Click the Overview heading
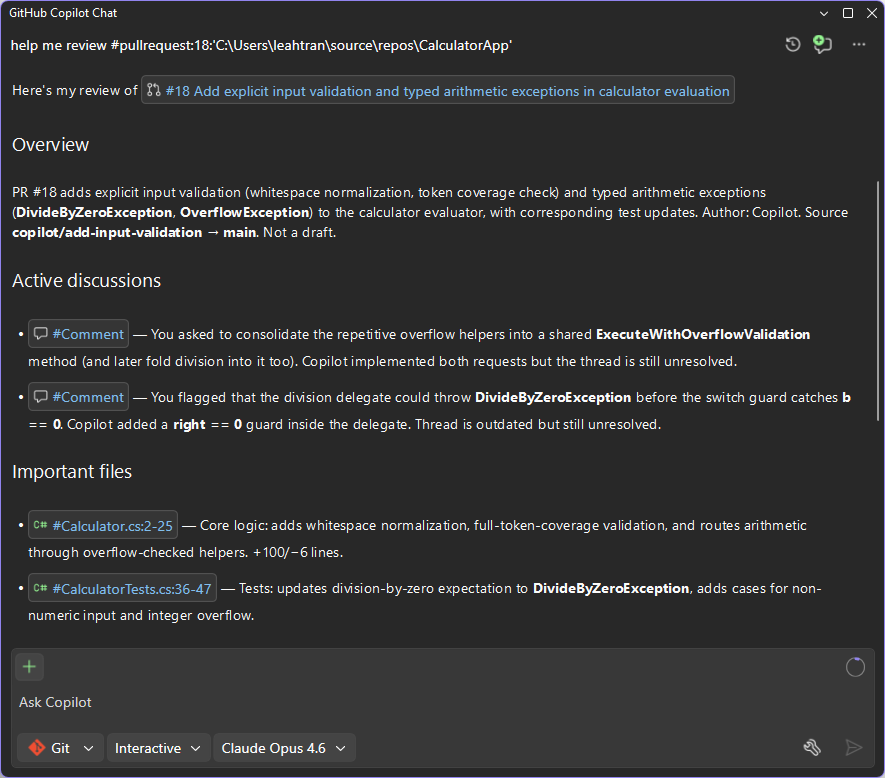The width and height of the screenshot is (885, 778). click(51, 145)
